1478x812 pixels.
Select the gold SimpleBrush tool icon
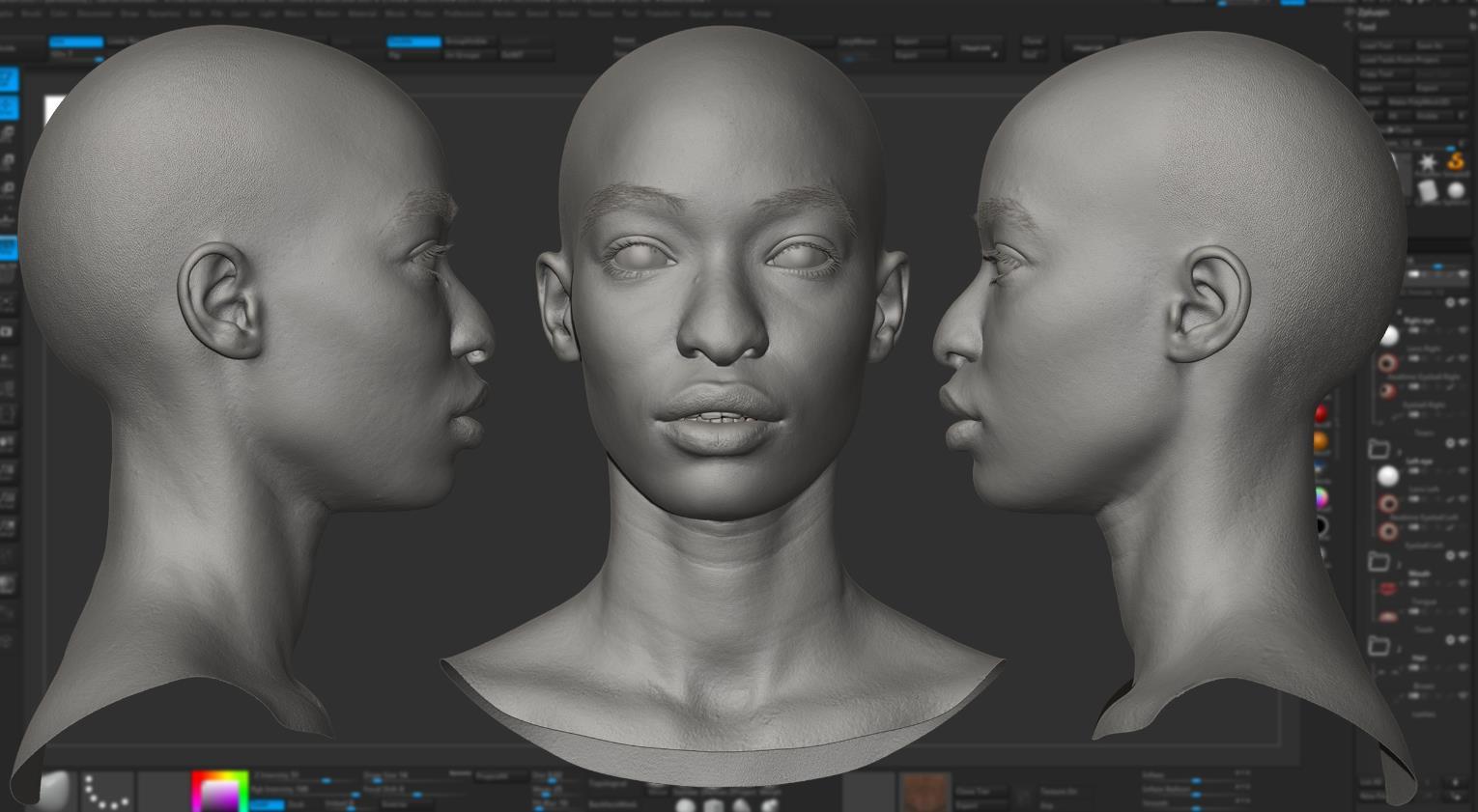pos(1455,162)
